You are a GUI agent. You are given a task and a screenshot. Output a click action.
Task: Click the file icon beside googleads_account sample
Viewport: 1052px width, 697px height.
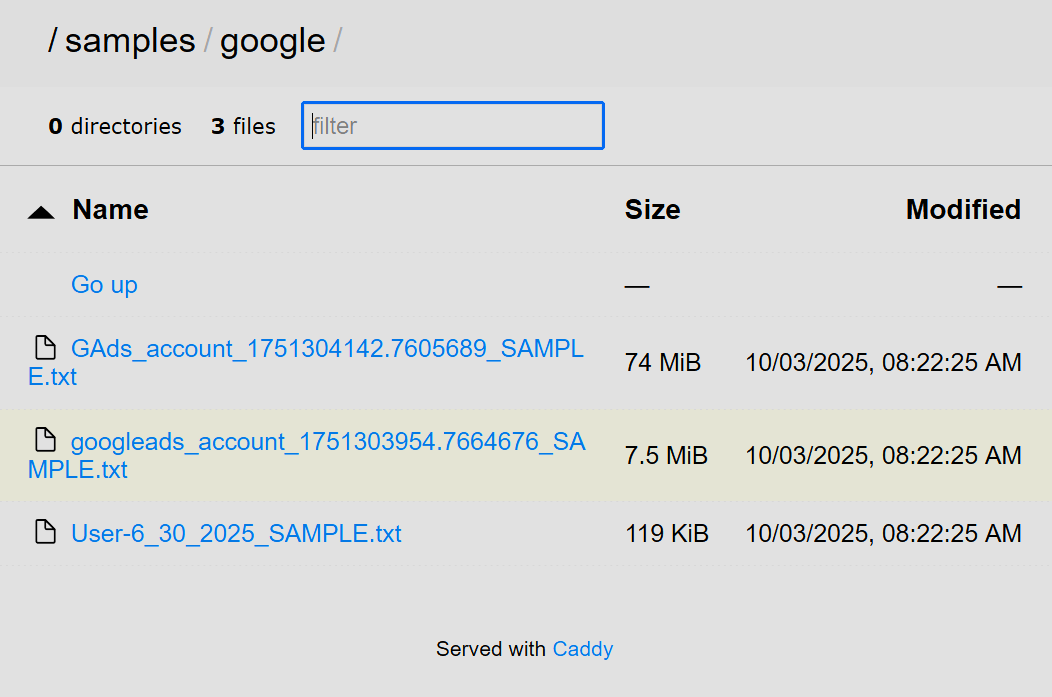click(x=45, y=439)
